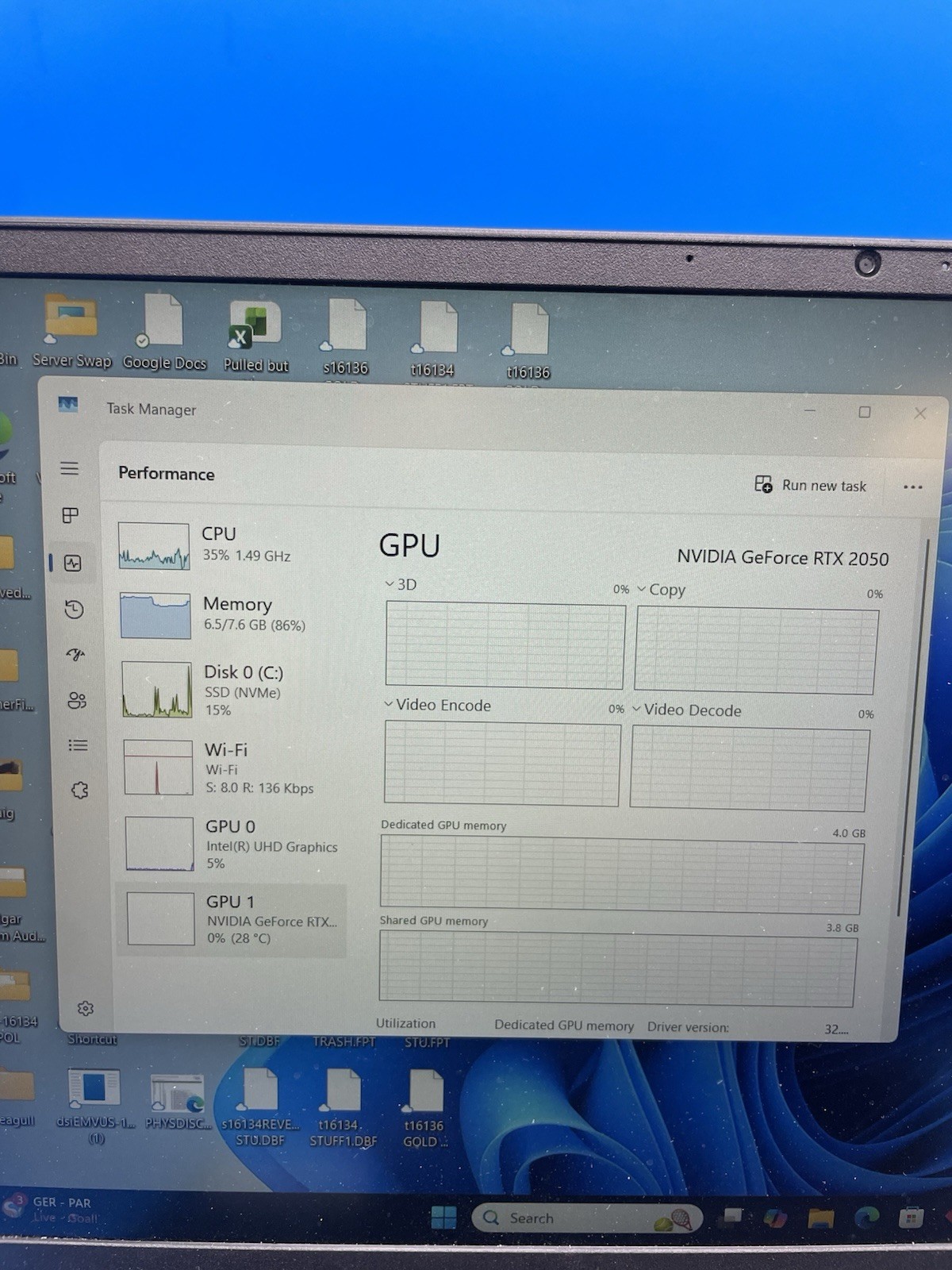Open the Task Manager hamburger navigation menu
This screenshot has width=952, height=1270.
pos(70,468)
